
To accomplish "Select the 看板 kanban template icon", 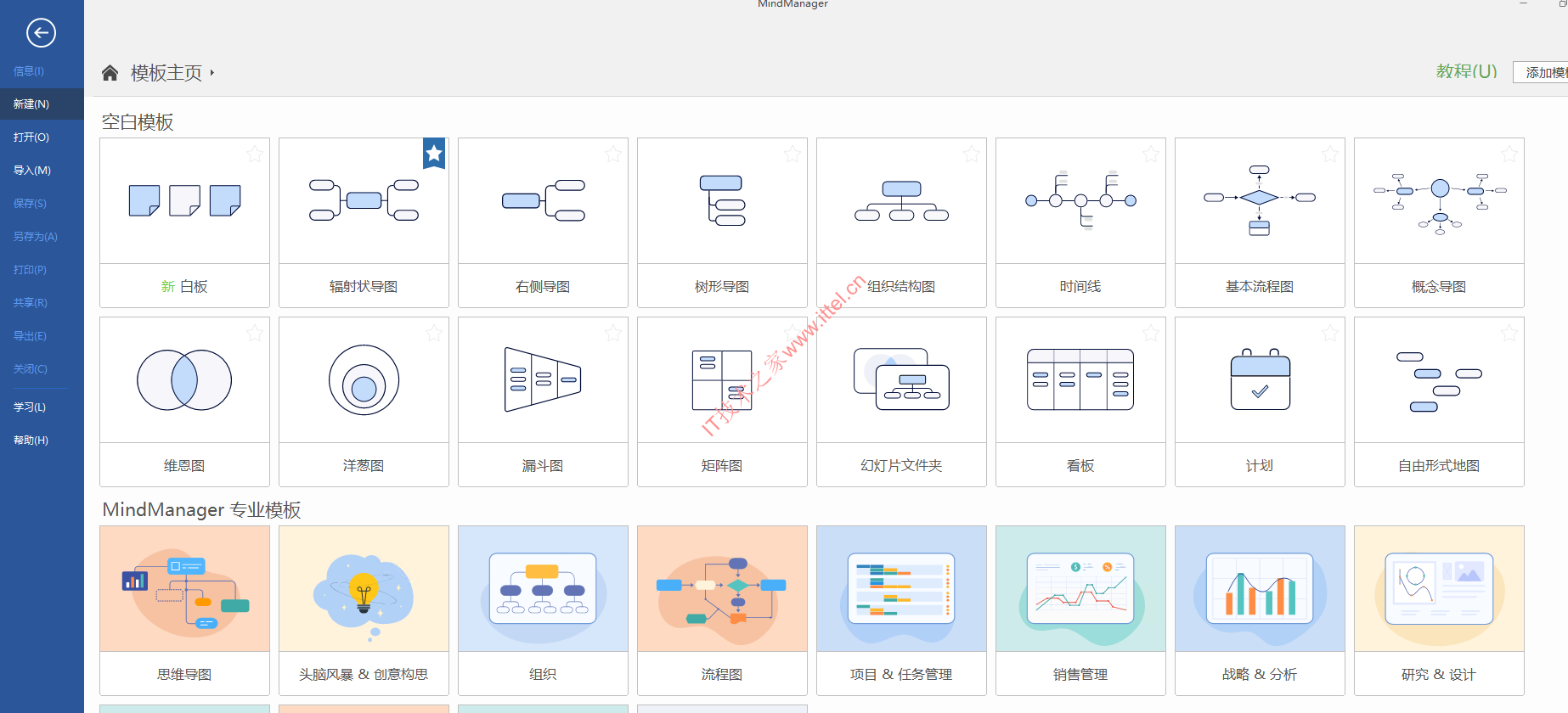I will point(1080,379).
